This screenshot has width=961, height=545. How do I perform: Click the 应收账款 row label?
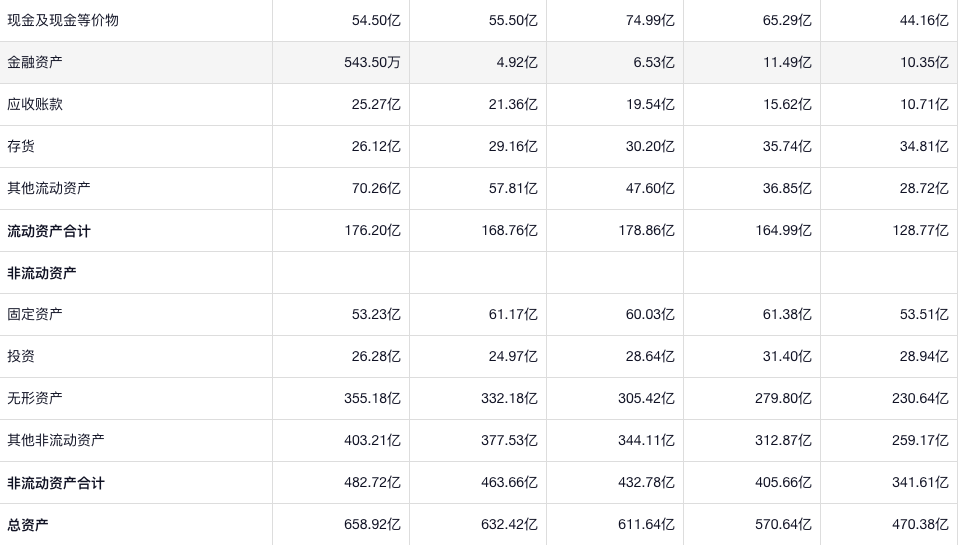click(x=35, y=104)
